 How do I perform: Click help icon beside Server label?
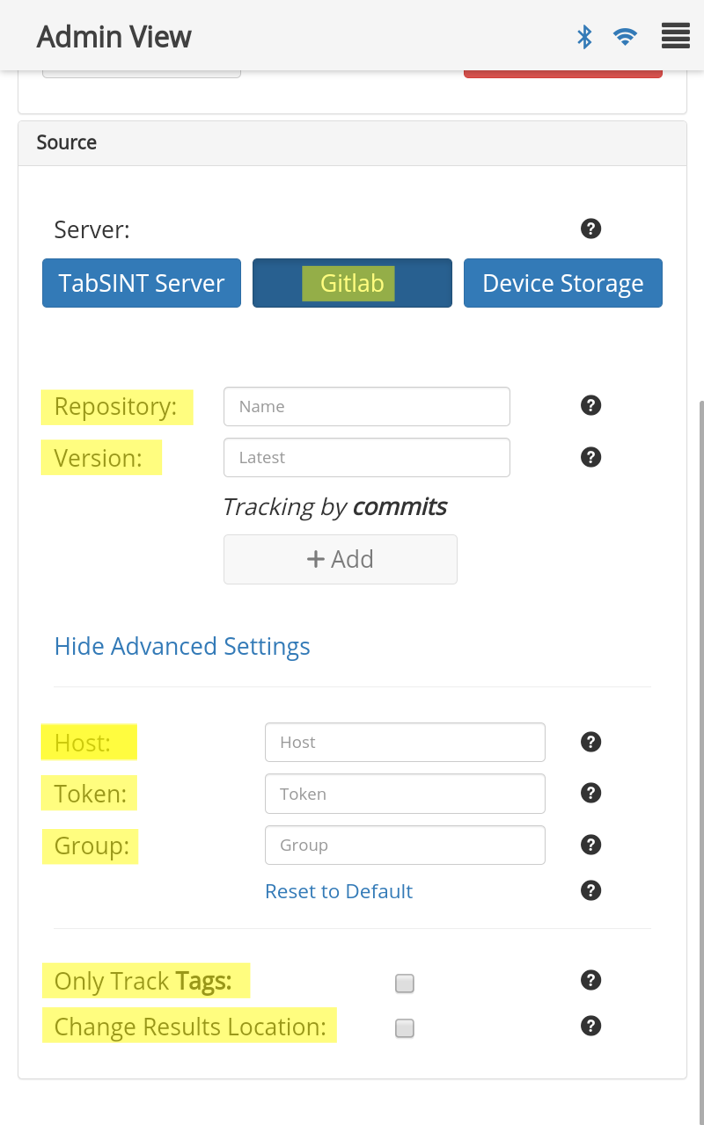[x=591, y=229]
